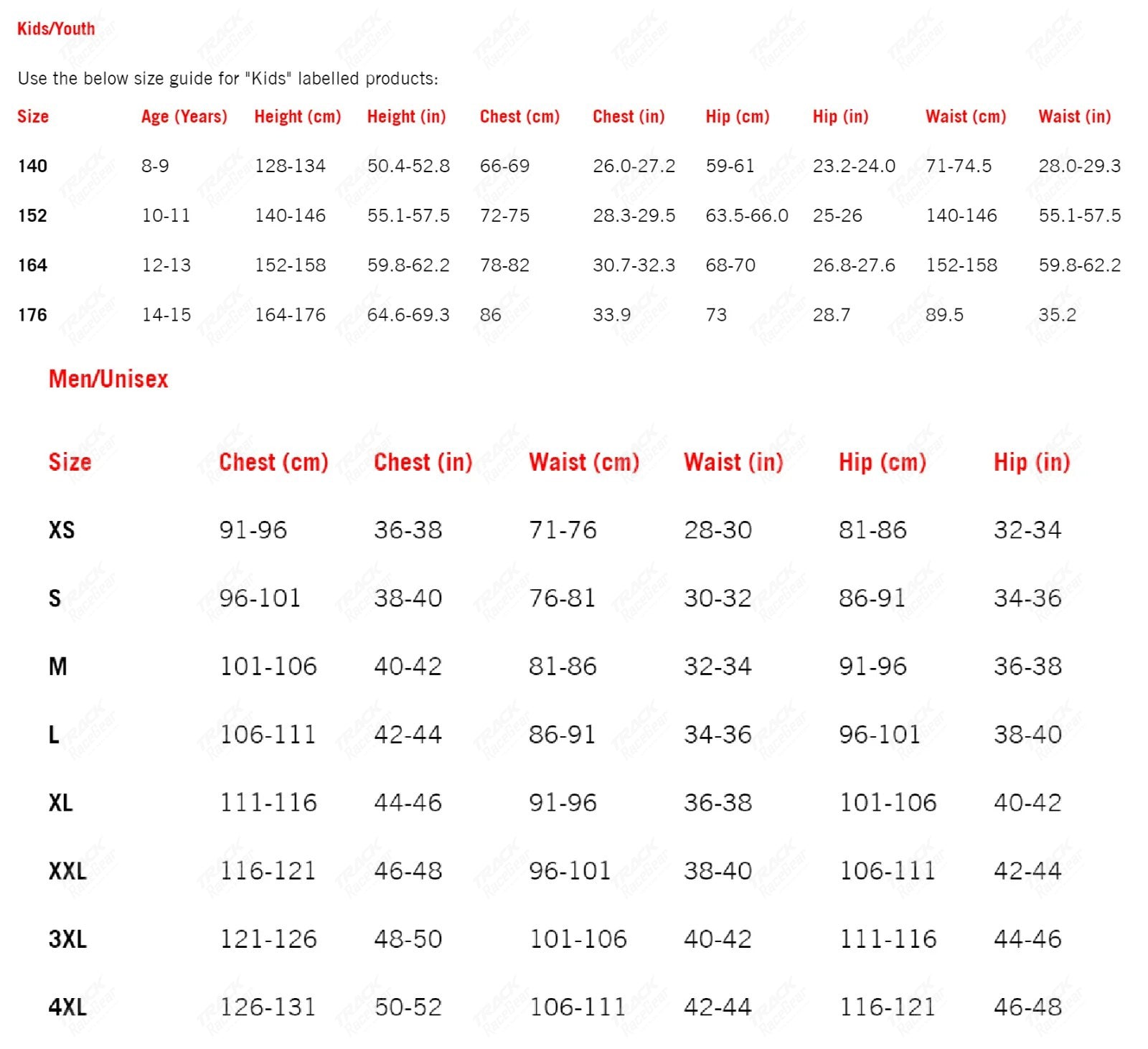The height and width of the screenshot is (1049, 1148).
Task: Click the Height (in) column header
Action: (x=406, y=116)
